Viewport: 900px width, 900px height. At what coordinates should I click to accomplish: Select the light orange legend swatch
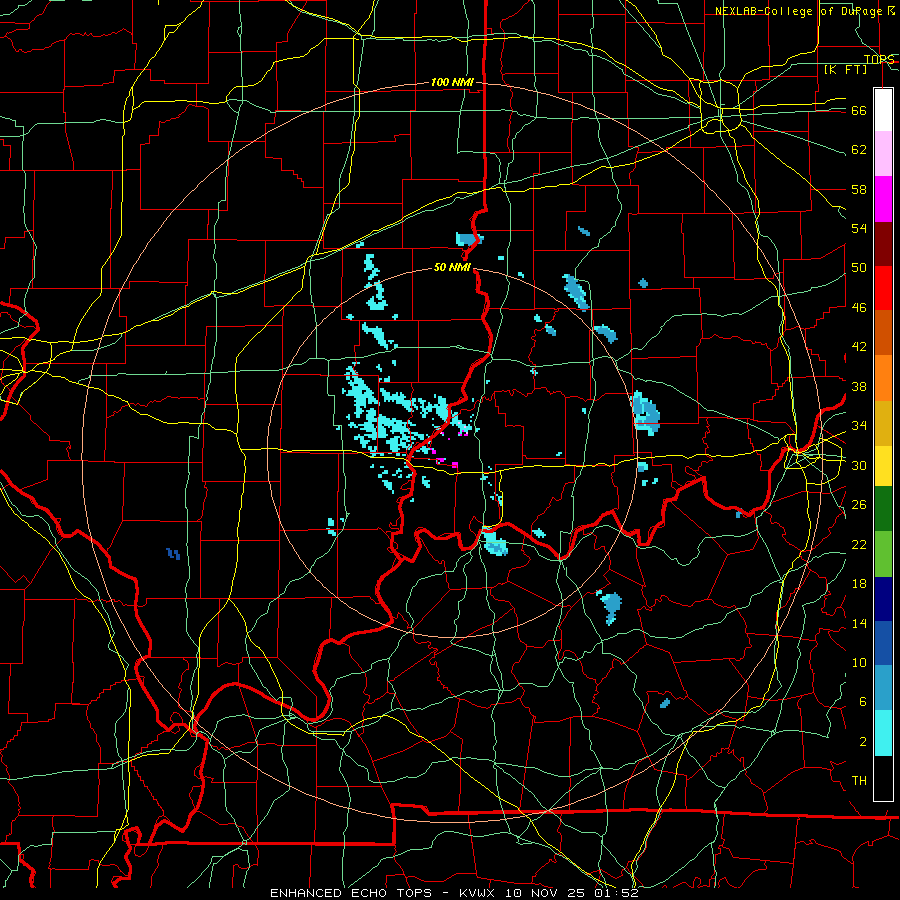[883, 378]
